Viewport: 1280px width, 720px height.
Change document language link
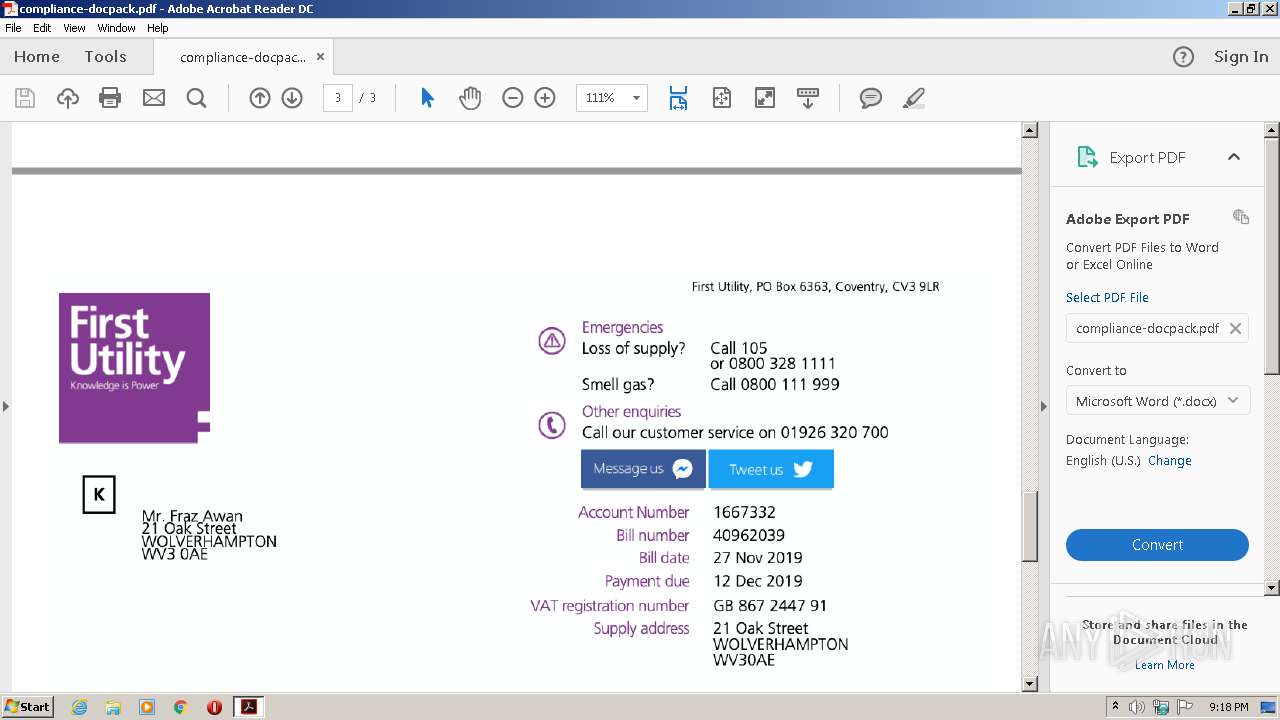pos(1169,461)
